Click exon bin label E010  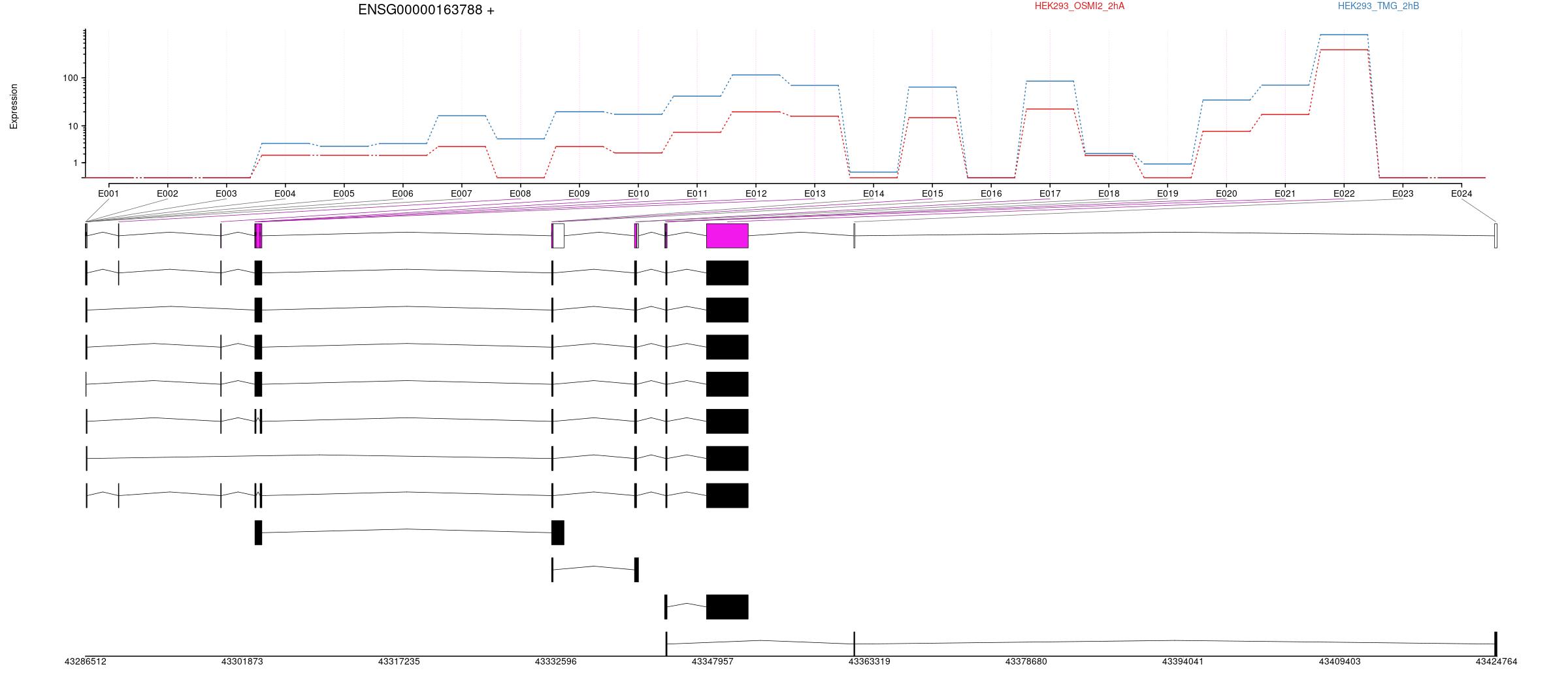pos(638,193)
